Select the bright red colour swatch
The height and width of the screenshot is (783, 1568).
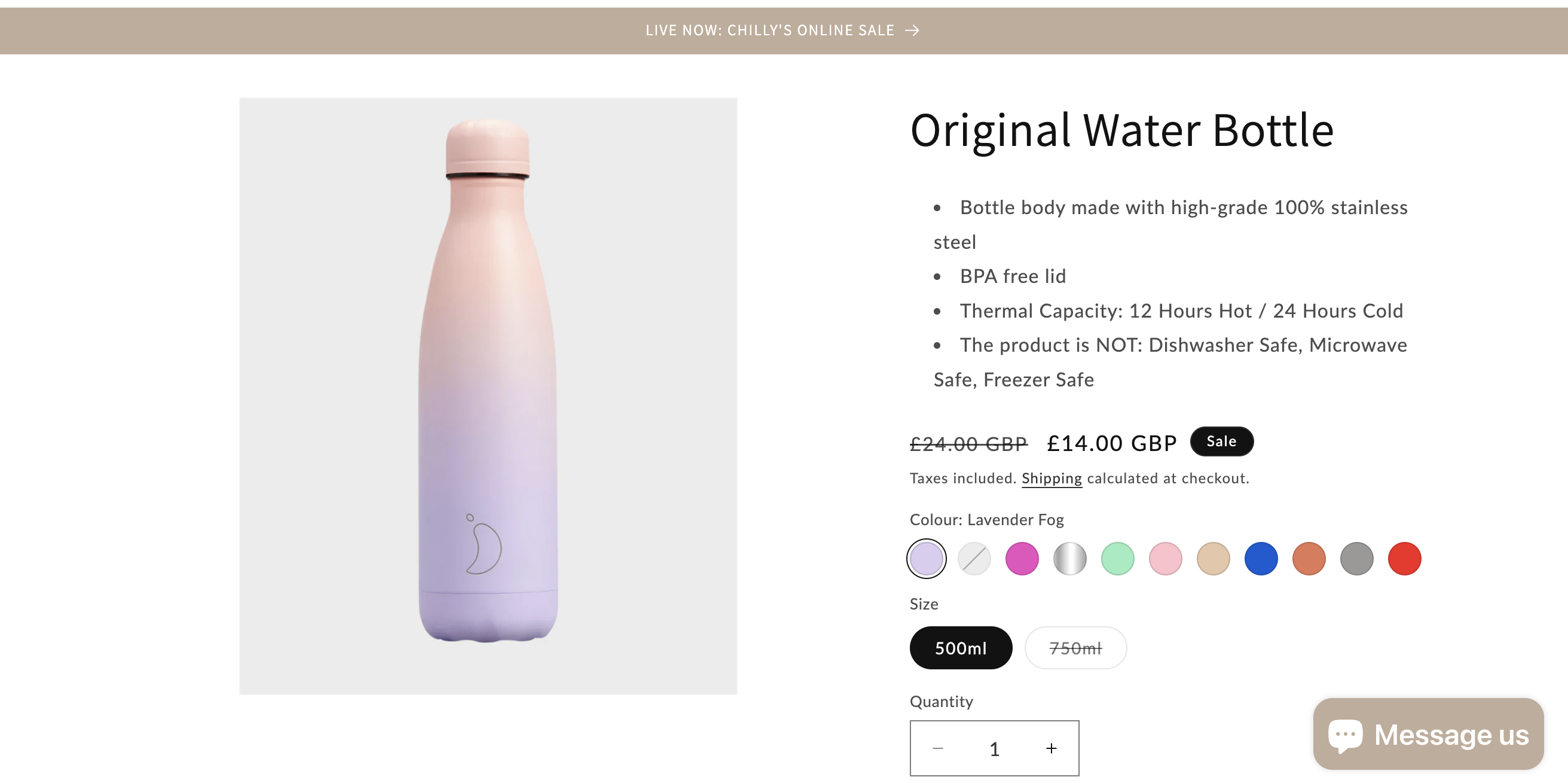coord(1404,558)
